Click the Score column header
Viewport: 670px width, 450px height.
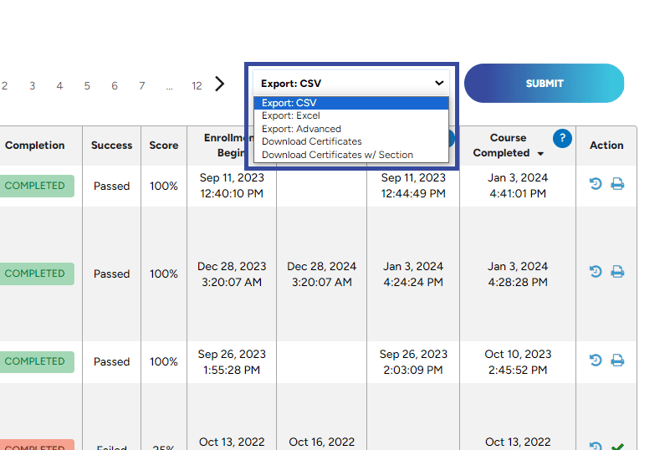tap(164, 146)
